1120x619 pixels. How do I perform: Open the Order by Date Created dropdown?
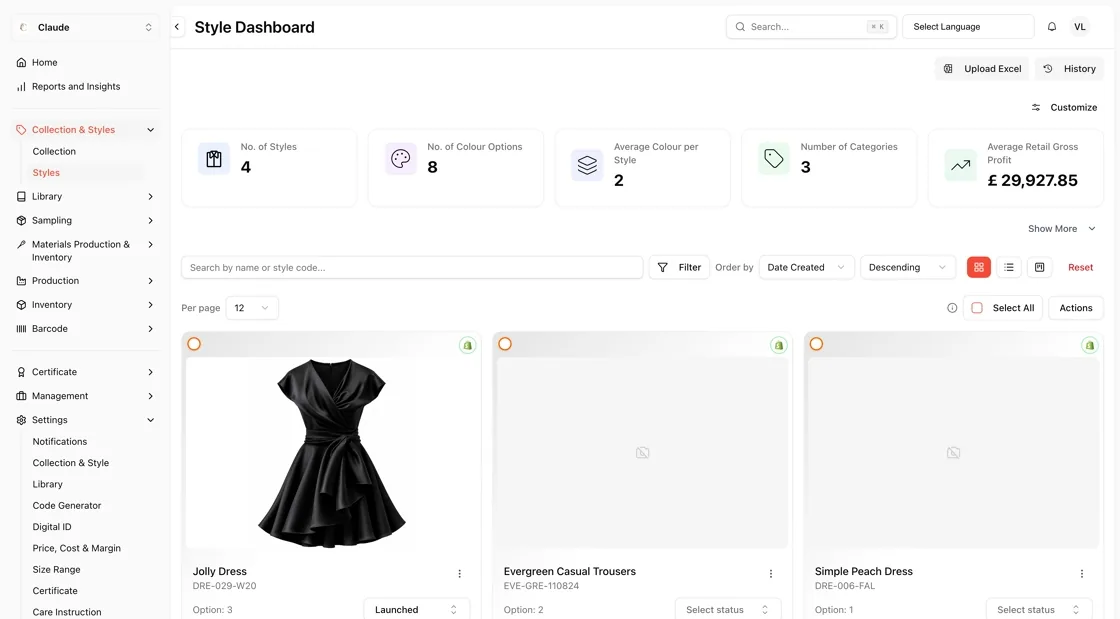coord(806,267)
